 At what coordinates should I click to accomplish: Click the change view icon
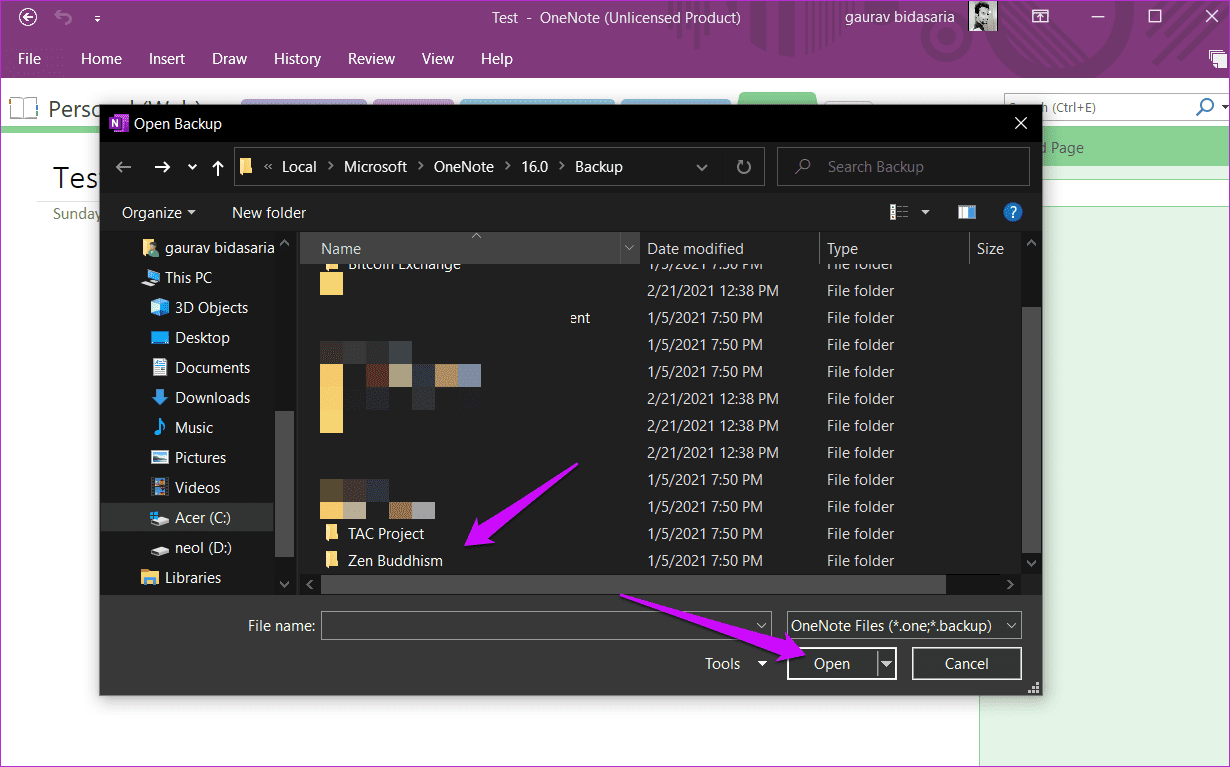(899, 212)
